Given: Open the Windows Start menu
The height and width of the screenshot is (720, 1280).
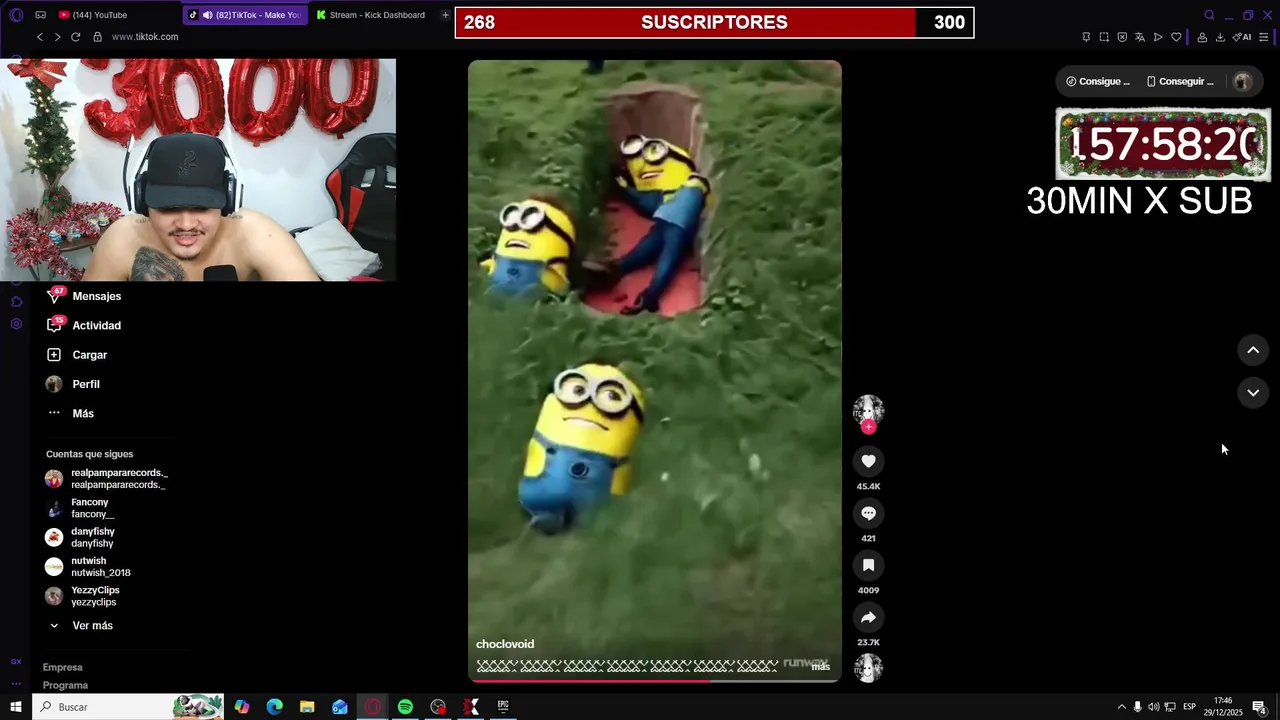Looking at the screenshot, I should point(16,707).
